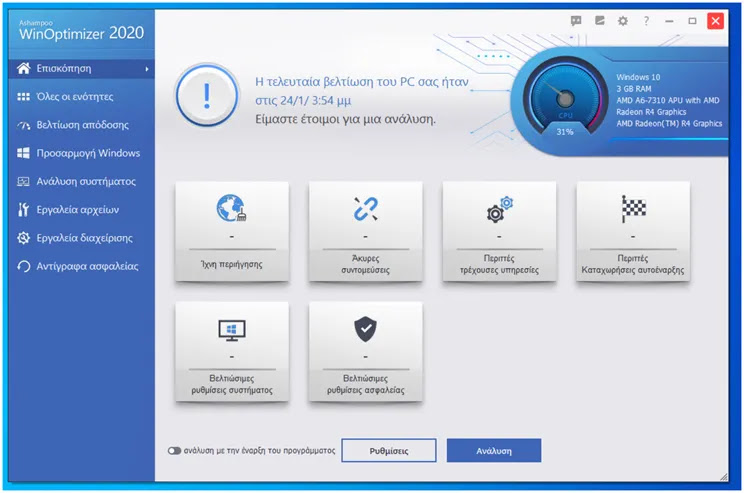Click the WinOptimizer 2020 logo
The height and width of the screenshot is (493, 744).
81,30
